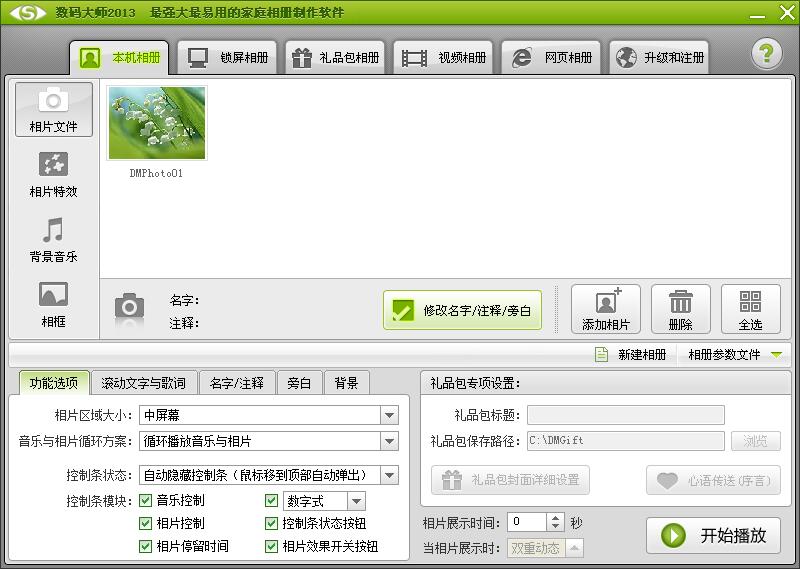Uncheck the 相片停留时间 checkbox
Screen dimensions: 800x569
[147, 546]
